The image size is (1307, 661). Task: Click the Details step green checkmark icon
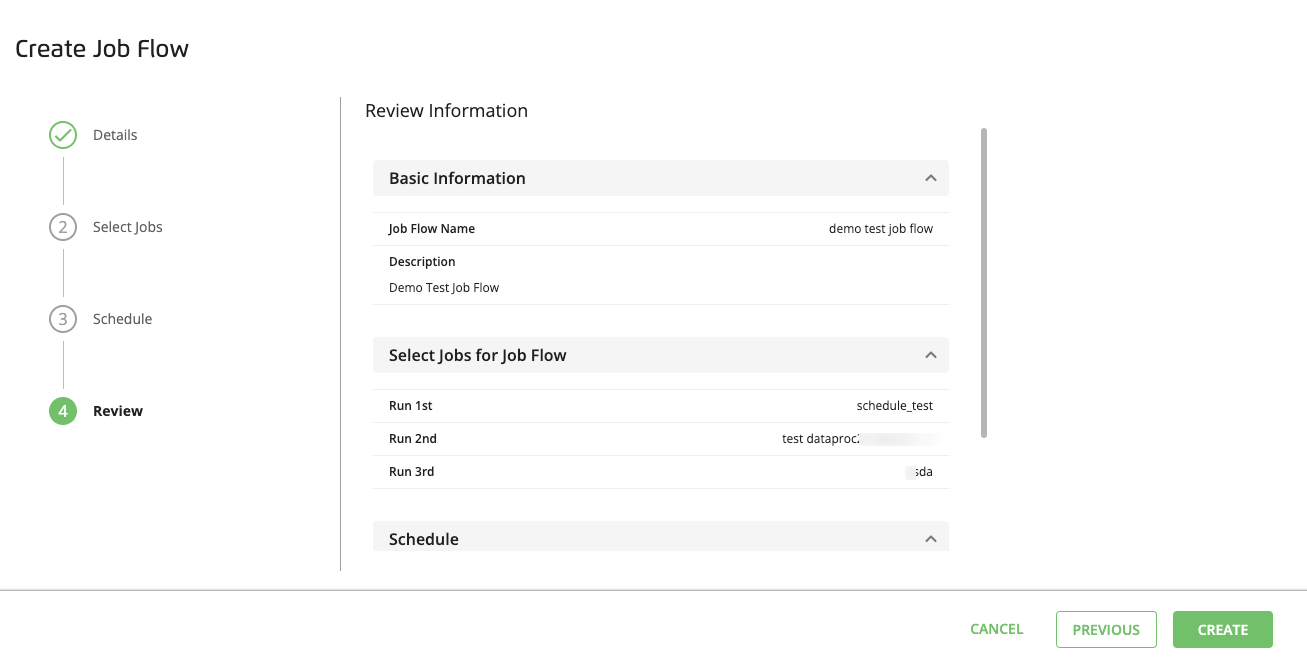pyautogui.click(x=63, y=135)
